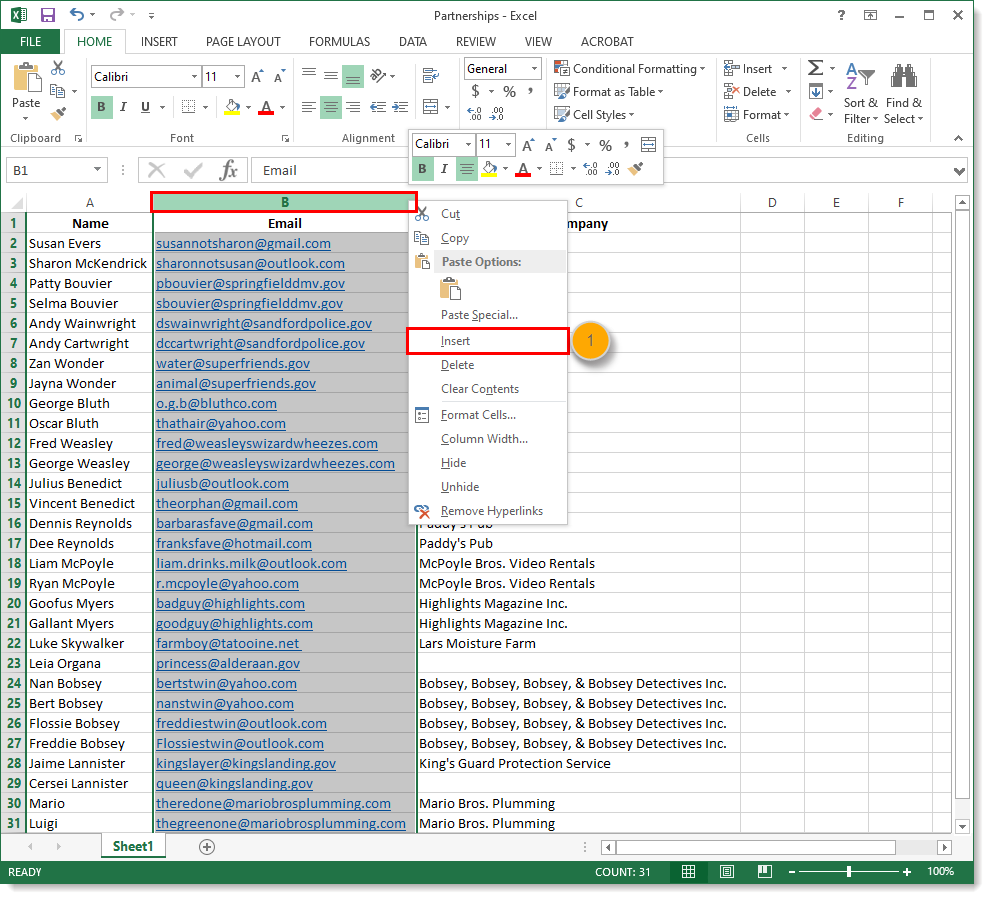Toggle Underline in the ribbon Font group
The image size is (989, 899).
click(145, 107)
